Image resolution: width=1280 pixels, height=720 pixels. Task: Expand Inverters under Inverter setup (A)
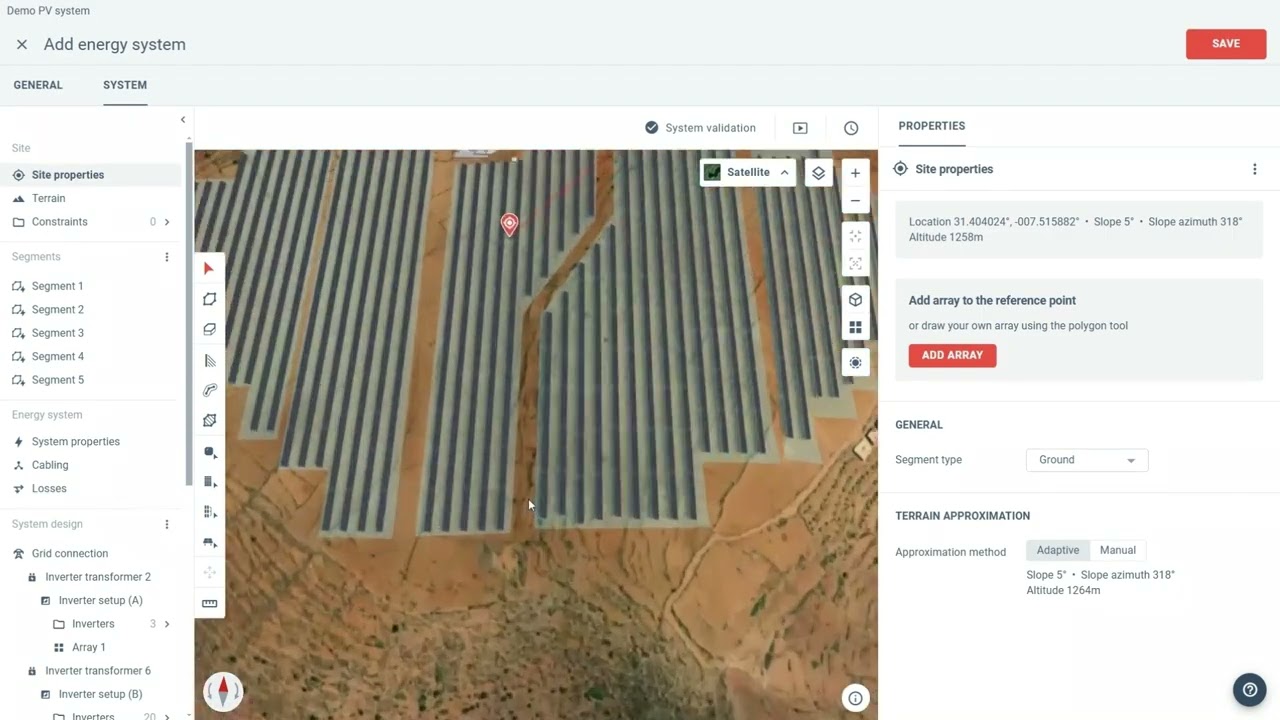(x=167, y=624)
